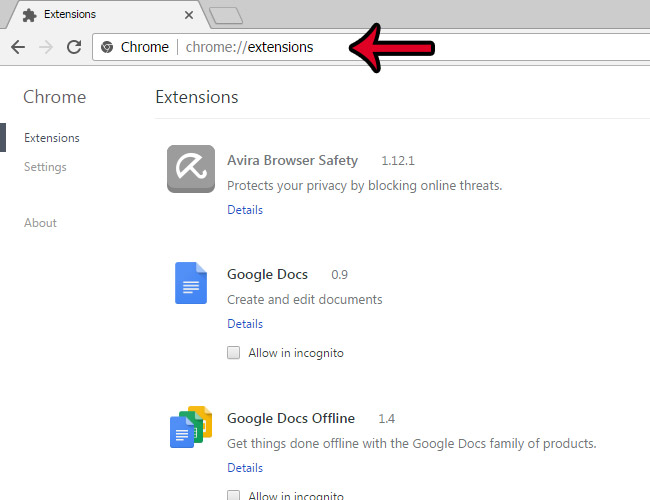Enable Allow in incognito for Google Docs
This screenshot has height=500, width=650.
tap(233, 352)
